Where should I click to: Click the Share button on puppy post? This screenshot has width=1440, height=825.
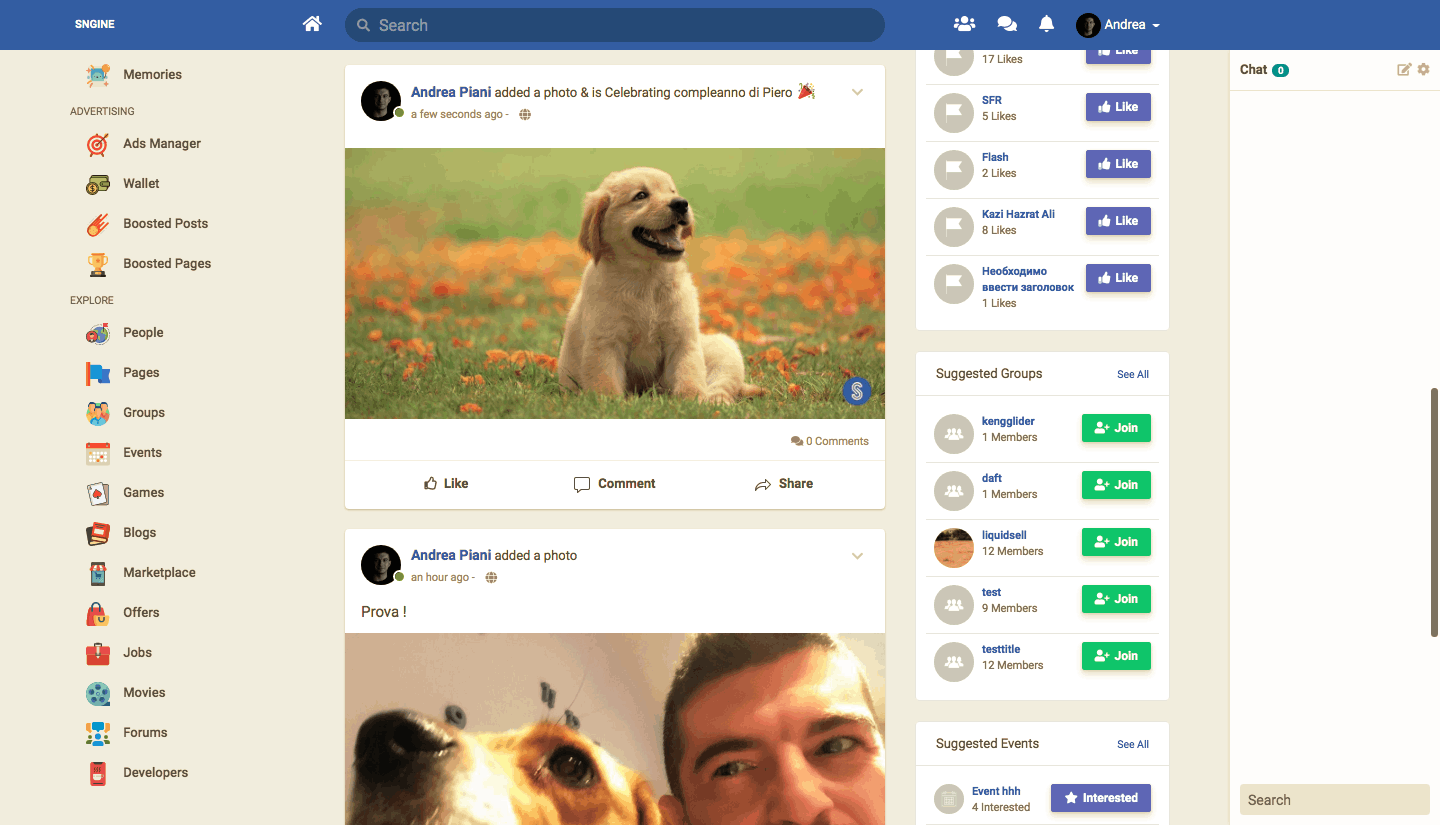coord(783,484)
